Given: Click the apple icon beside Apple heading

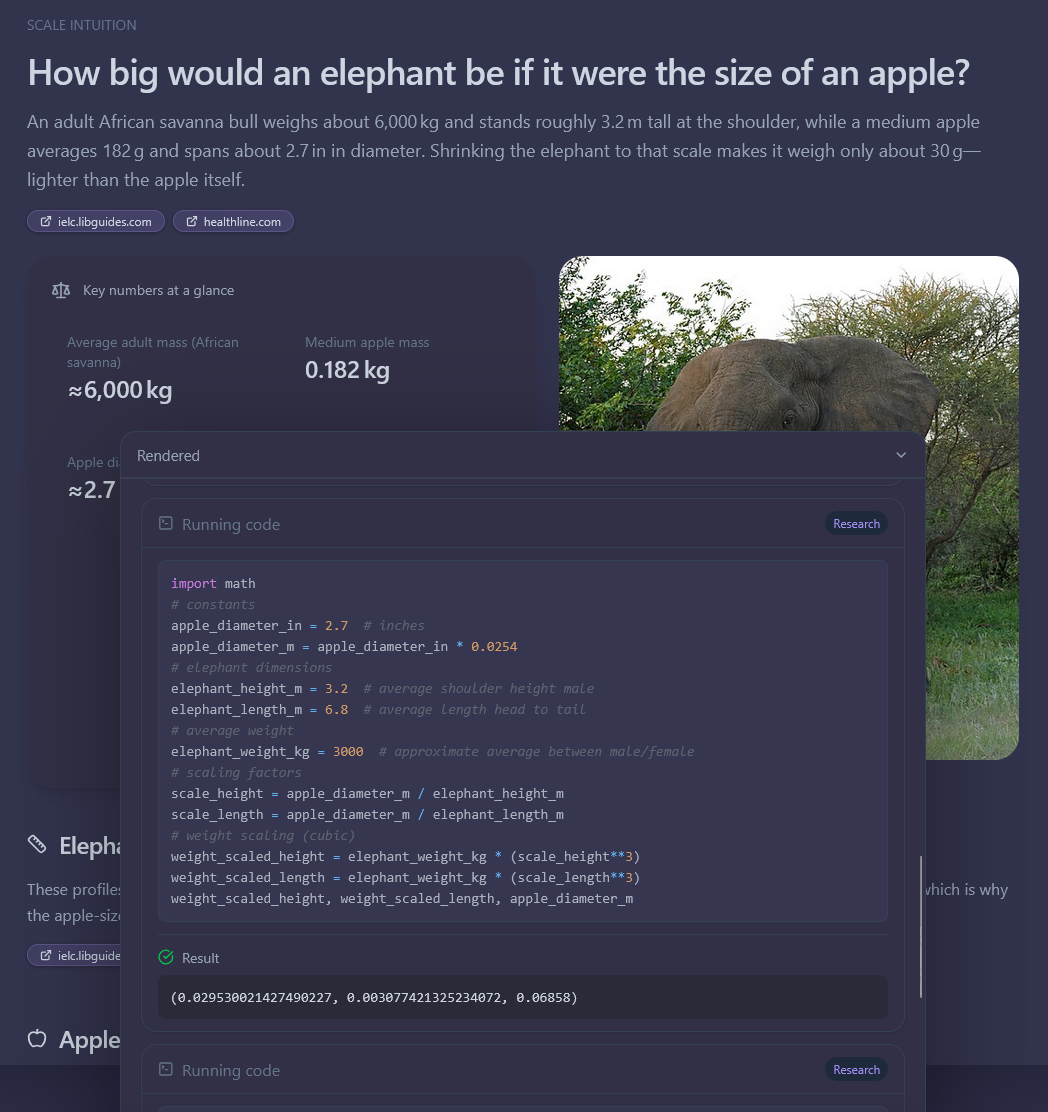Looking at the screenshot, I should click(37, 1039).
